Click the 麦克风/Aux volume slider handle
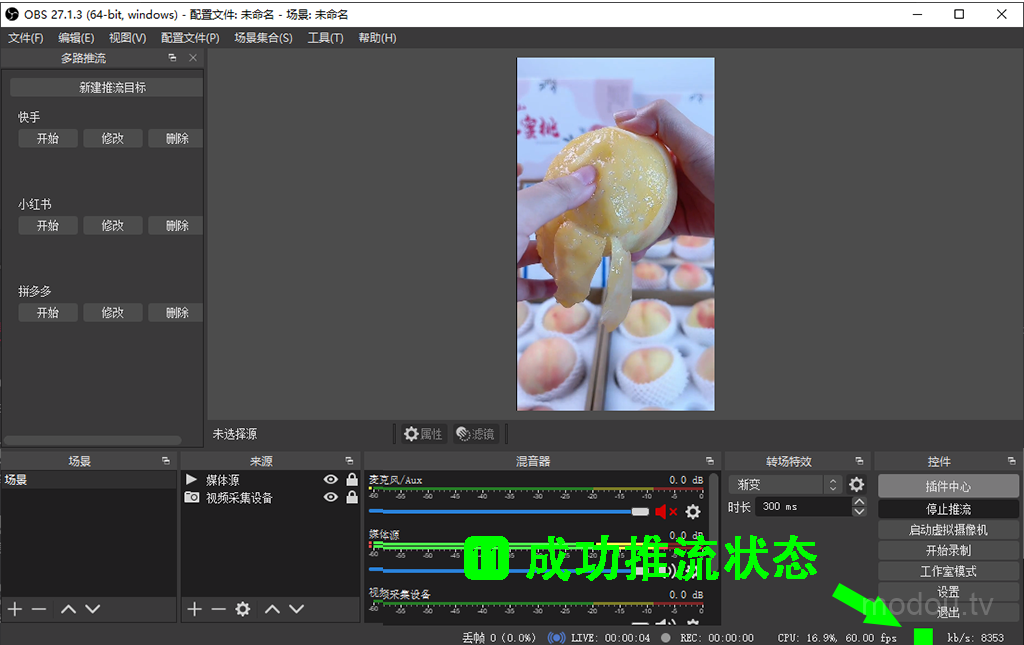The image size is (1024, 645). pyautogui.click(x=640, y=511)
